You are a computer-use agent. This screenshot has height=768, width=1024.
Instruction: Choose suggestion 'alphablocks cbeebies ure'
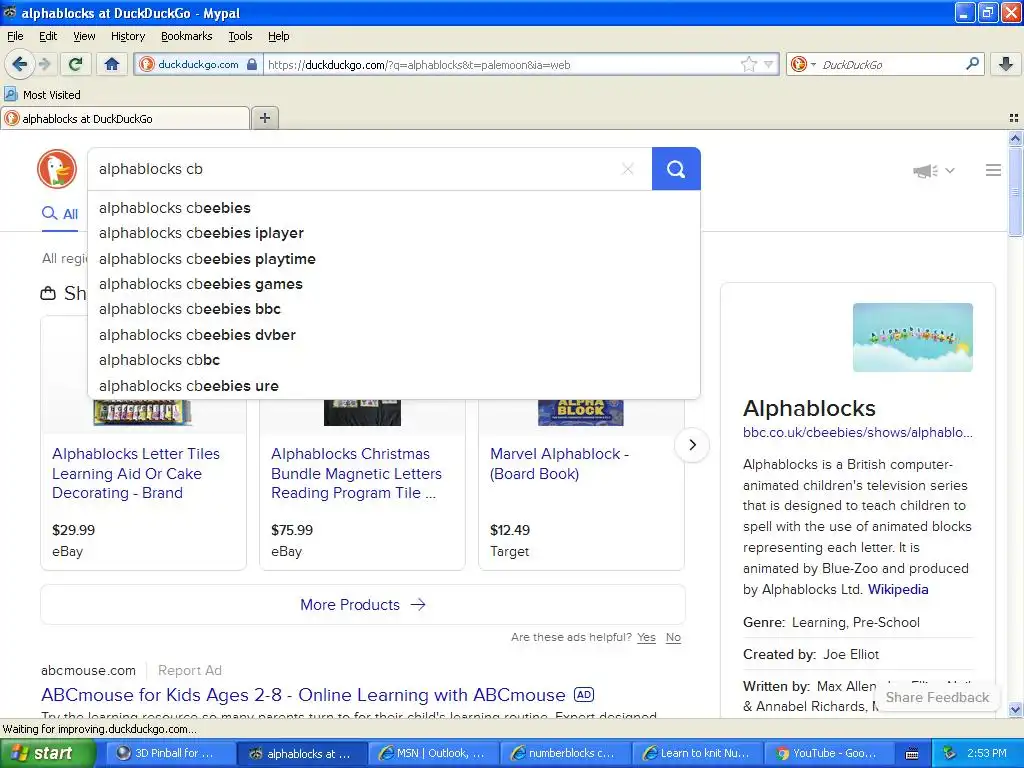click(x=394, y=385)
